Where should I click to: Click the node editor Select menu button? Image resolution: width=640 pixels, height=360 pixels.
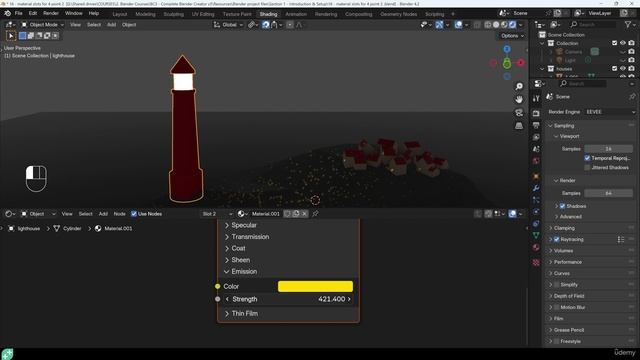click(85, 214)
